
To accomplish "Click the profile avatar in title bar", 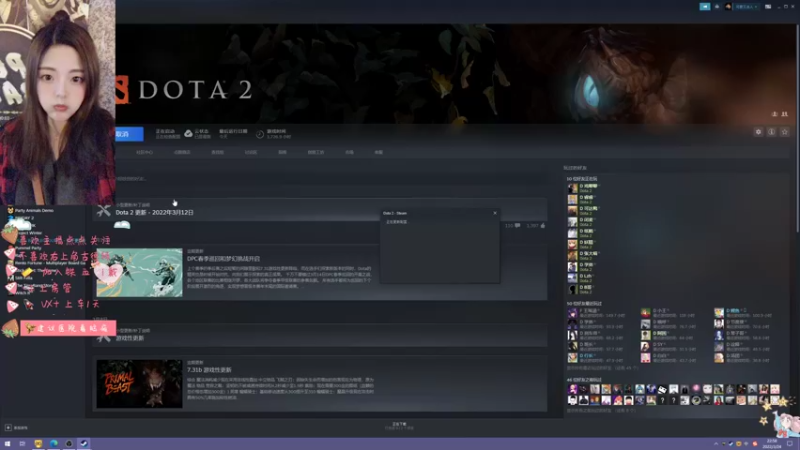I will [728, 7].
